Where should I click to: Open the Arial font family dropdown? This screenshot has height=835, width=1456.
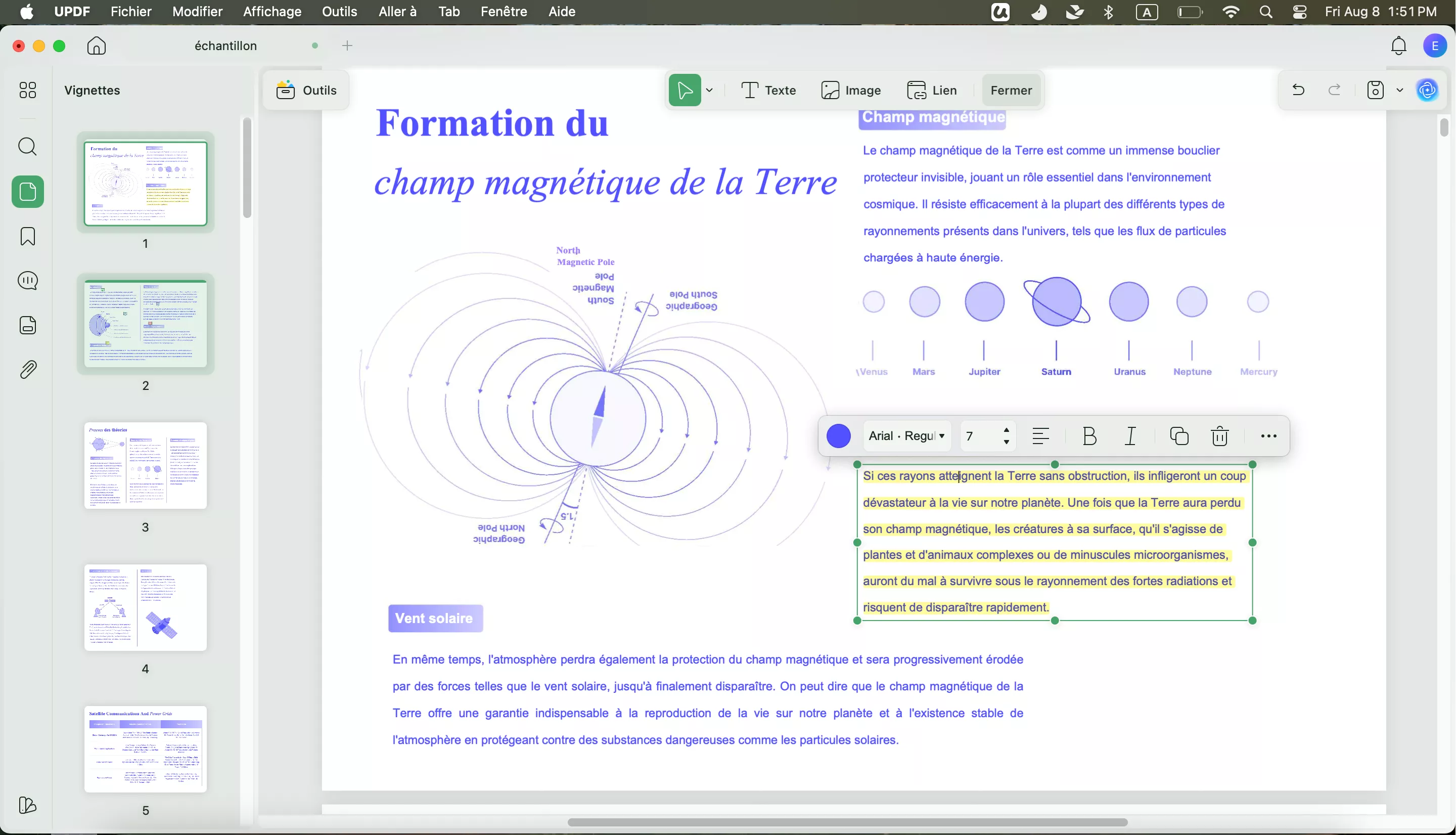907,436
